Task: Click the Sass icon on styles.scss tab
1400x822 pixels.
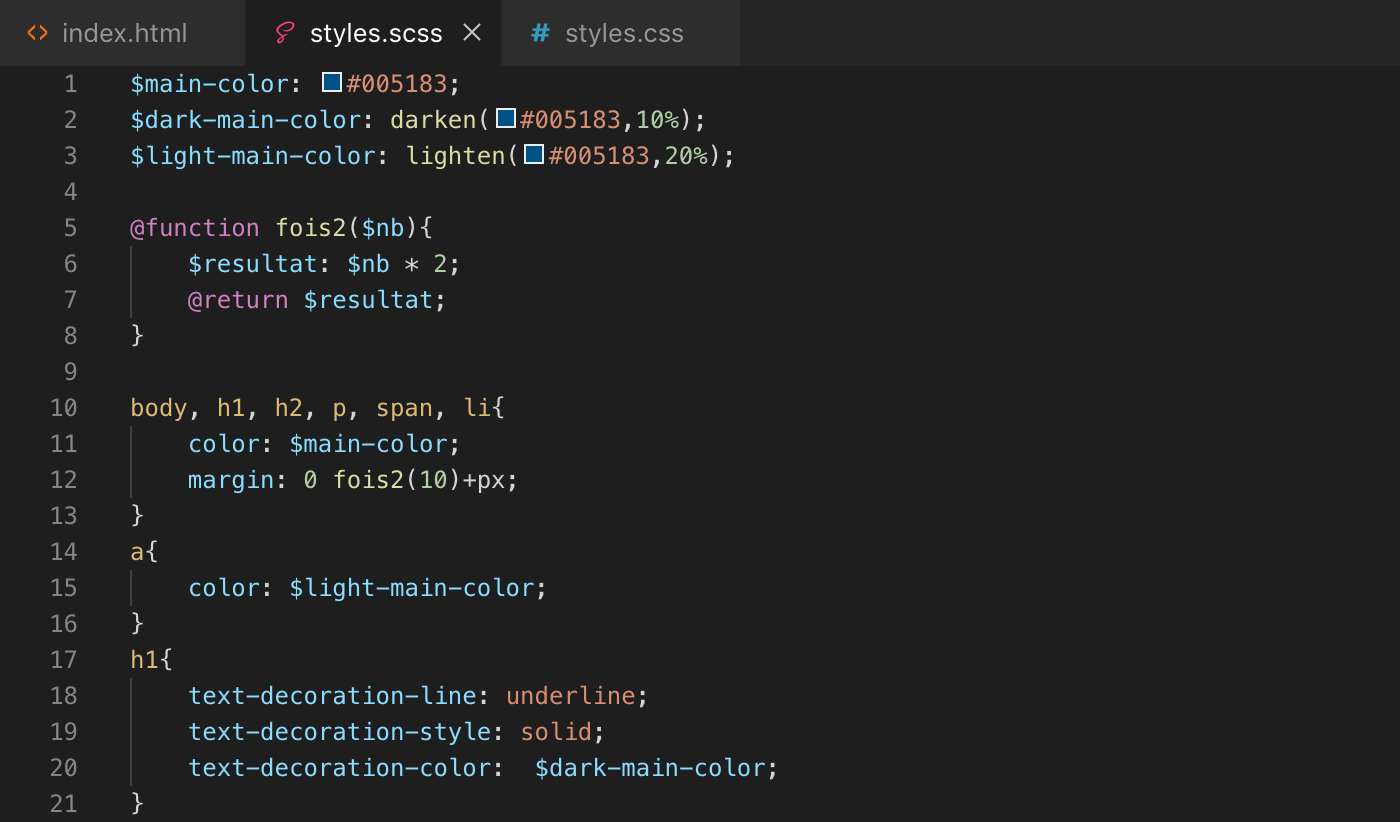Action: coord(284,33)
